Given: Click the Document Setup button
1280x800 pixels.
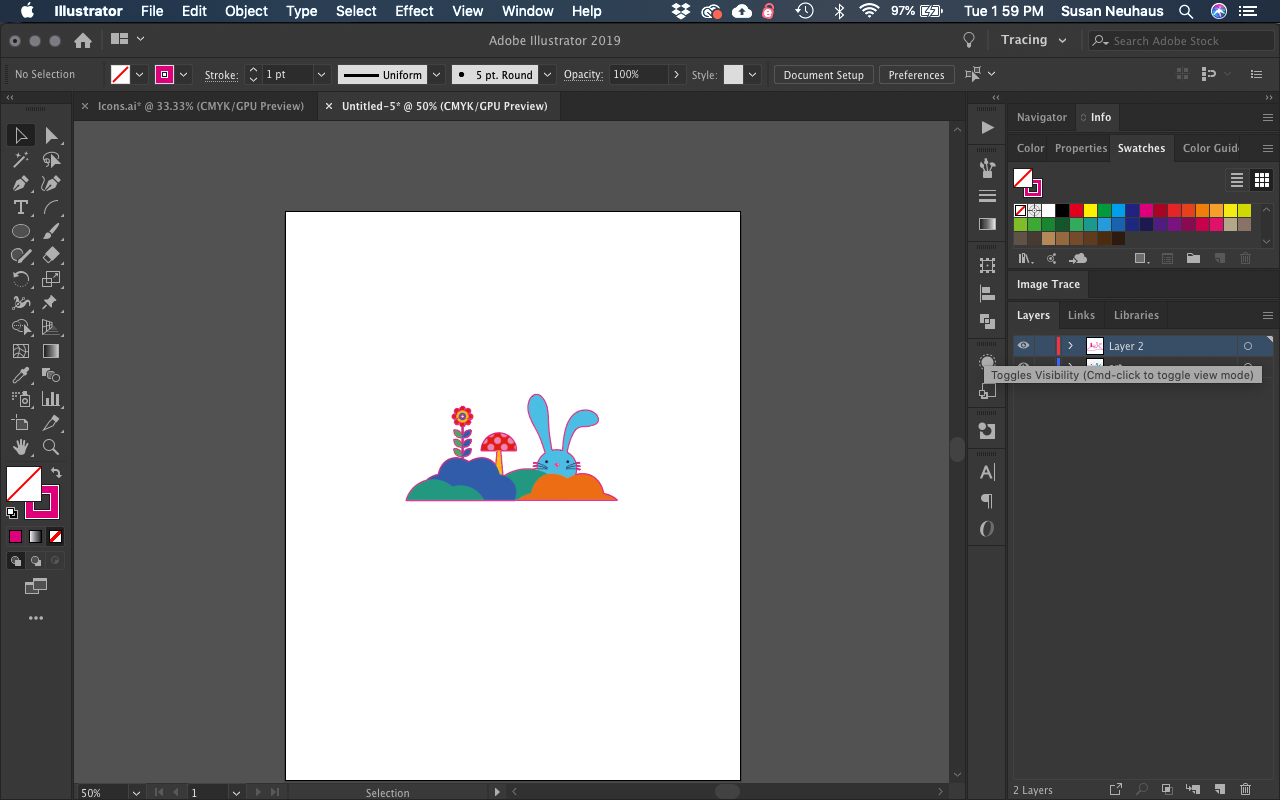Looking at the screenshot, I should click(823, 74).
